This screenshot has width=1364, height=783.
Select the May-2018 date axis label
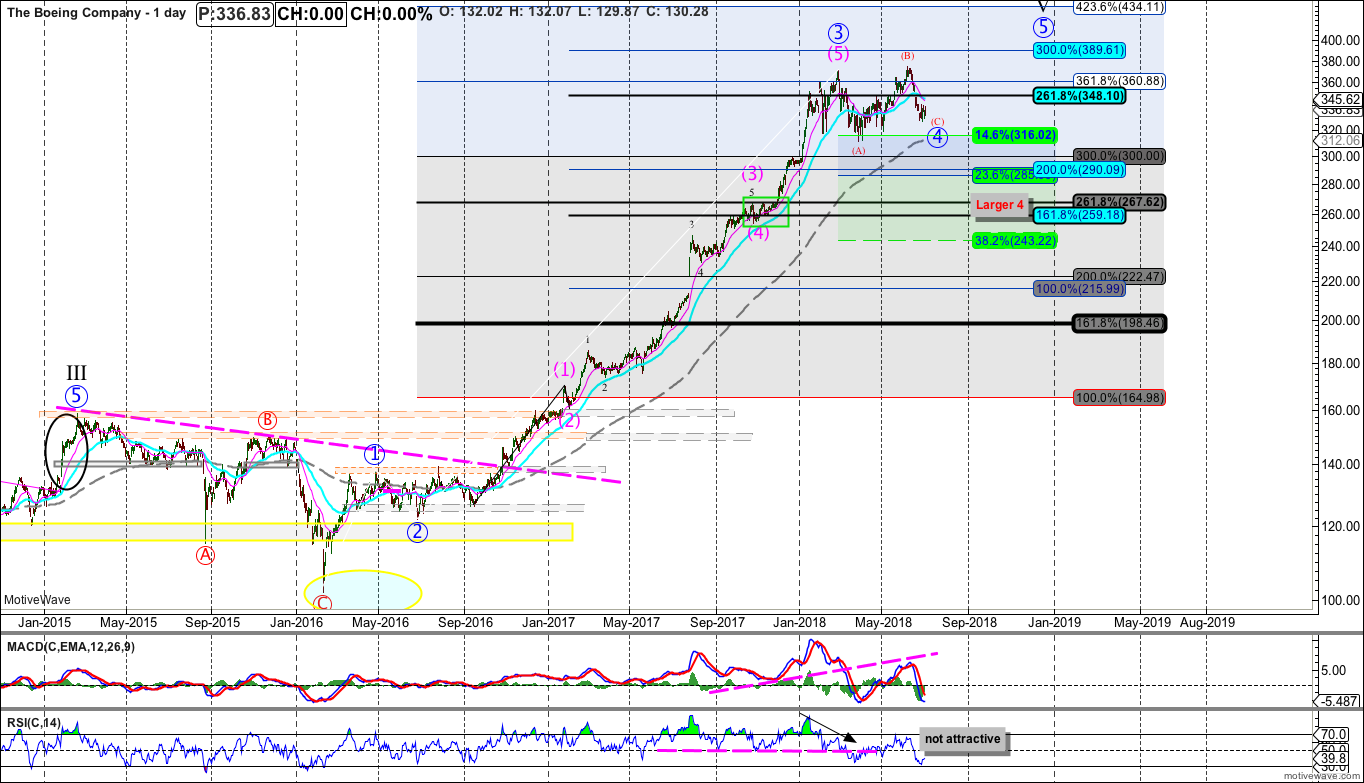pyautogui.click(x=882, y=621)
